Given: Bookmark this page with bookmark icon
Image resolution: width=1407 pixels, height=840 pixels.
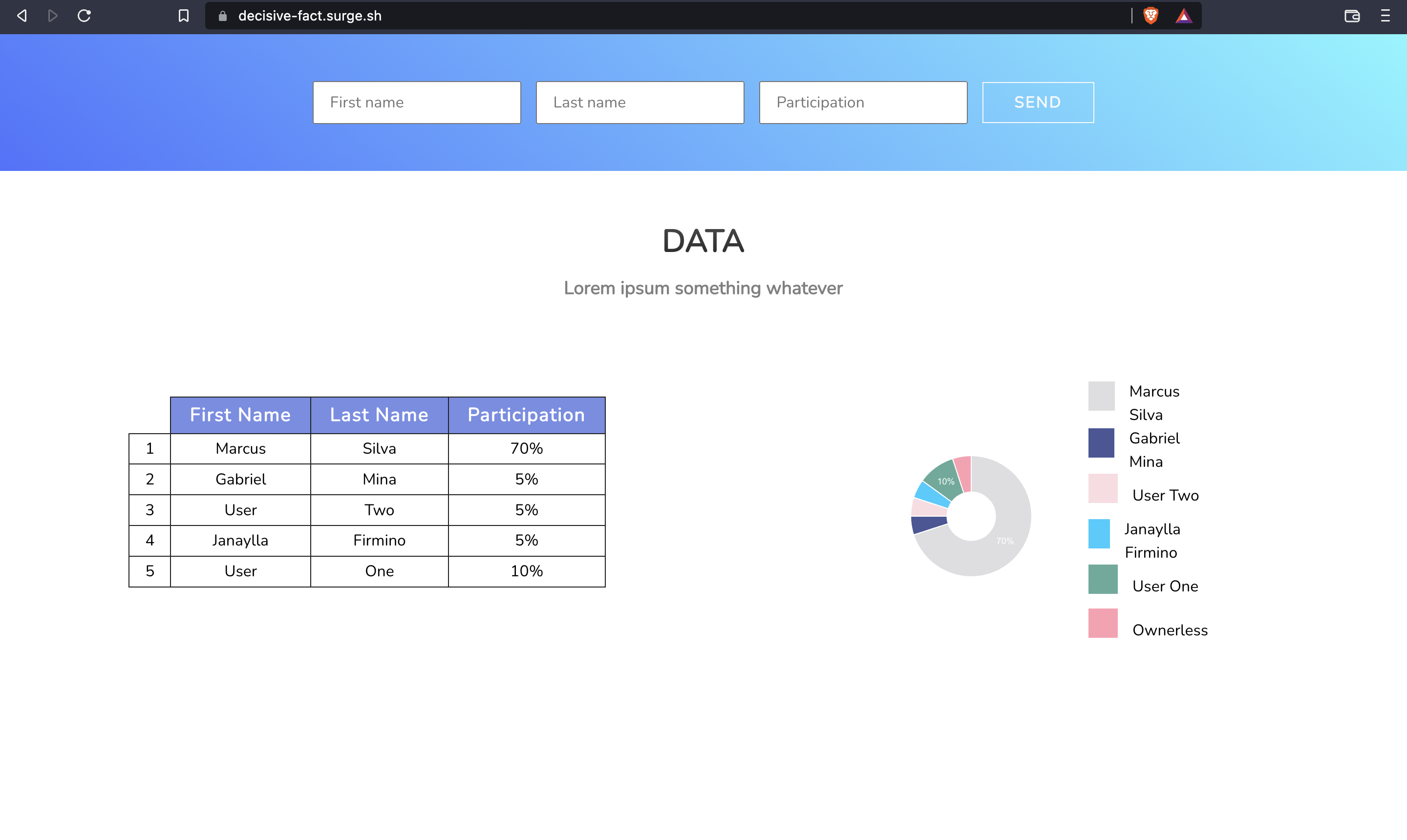Looking at the screenshot, I should click(x=184, y=16).
